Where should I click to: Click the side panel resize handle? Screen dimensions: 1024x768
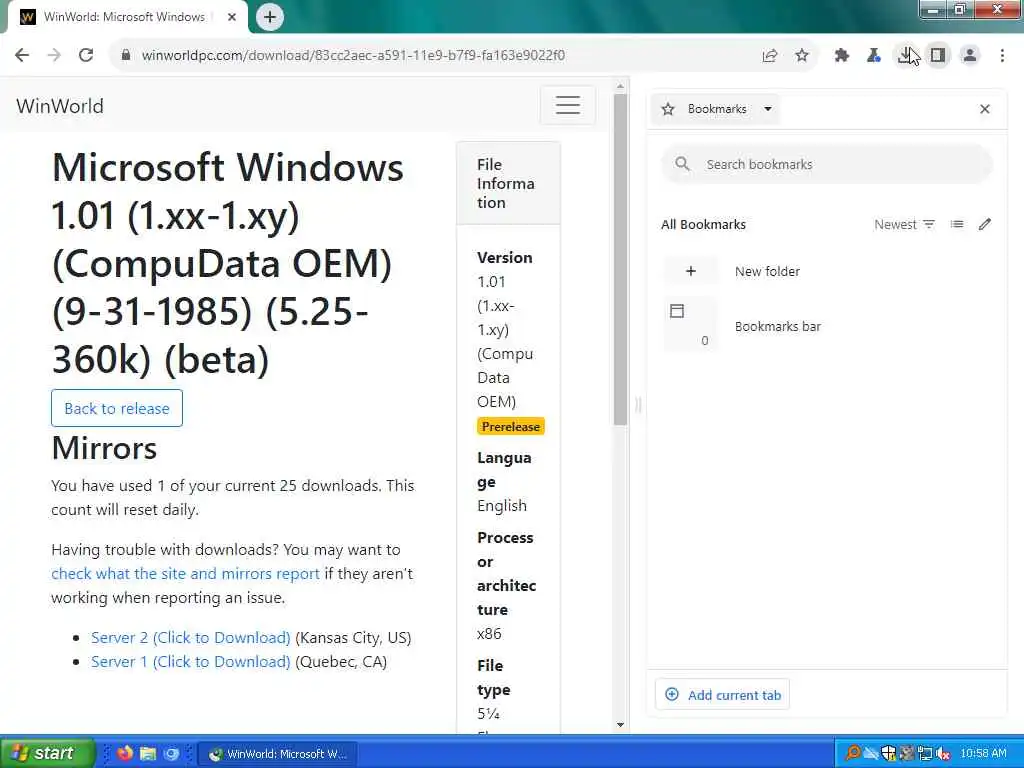638,405
